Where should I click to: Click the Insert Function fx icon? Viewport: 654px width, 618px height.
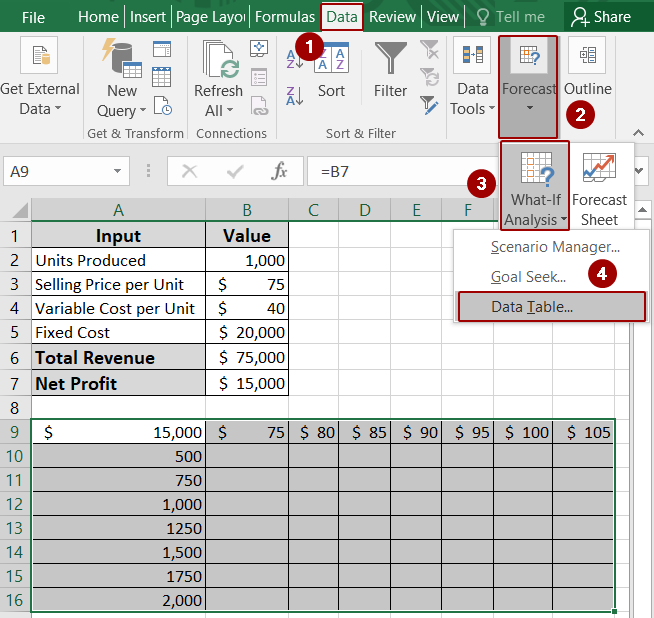pos(279,171)
